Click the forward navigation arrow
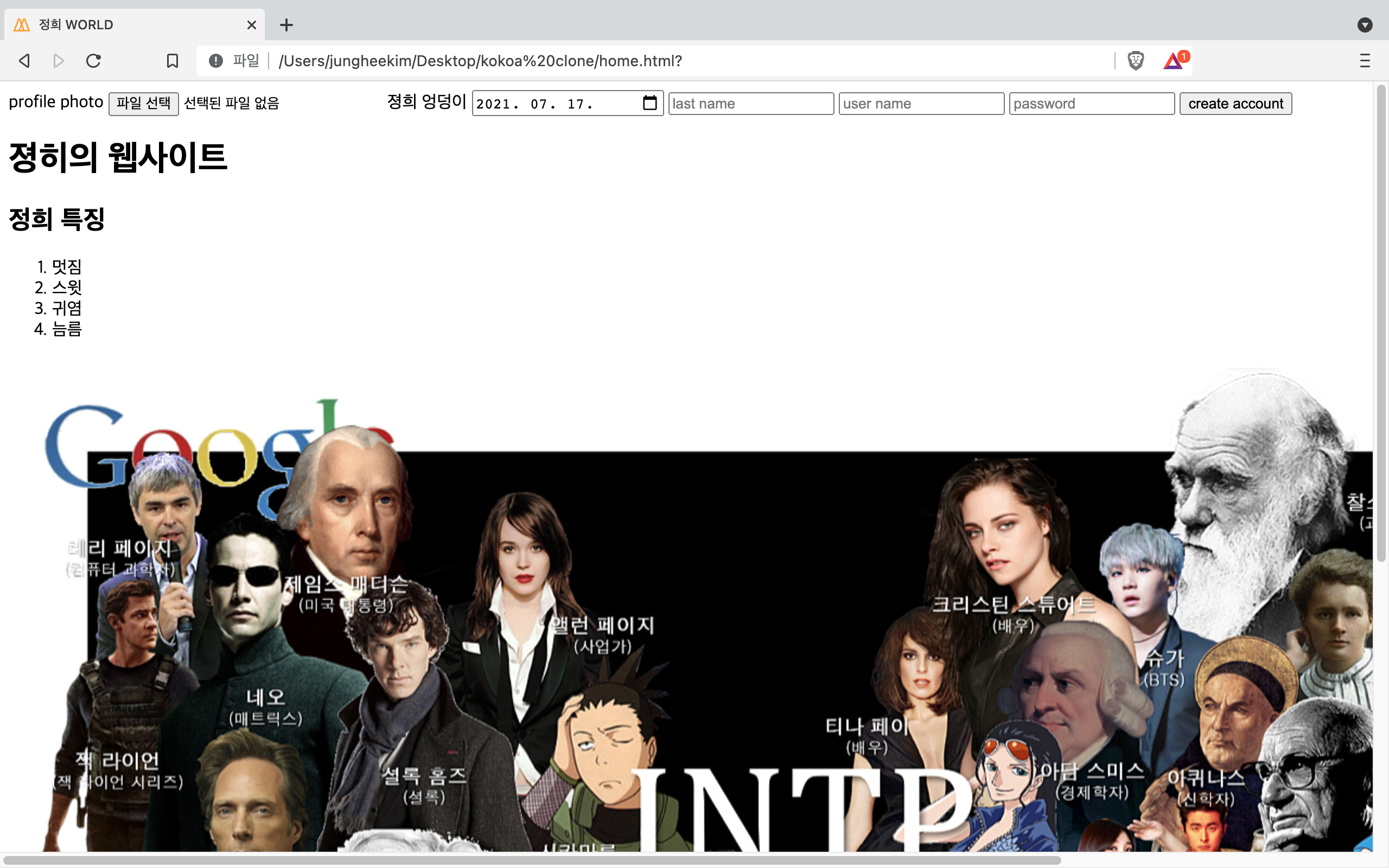 click(x=58, y=61)
